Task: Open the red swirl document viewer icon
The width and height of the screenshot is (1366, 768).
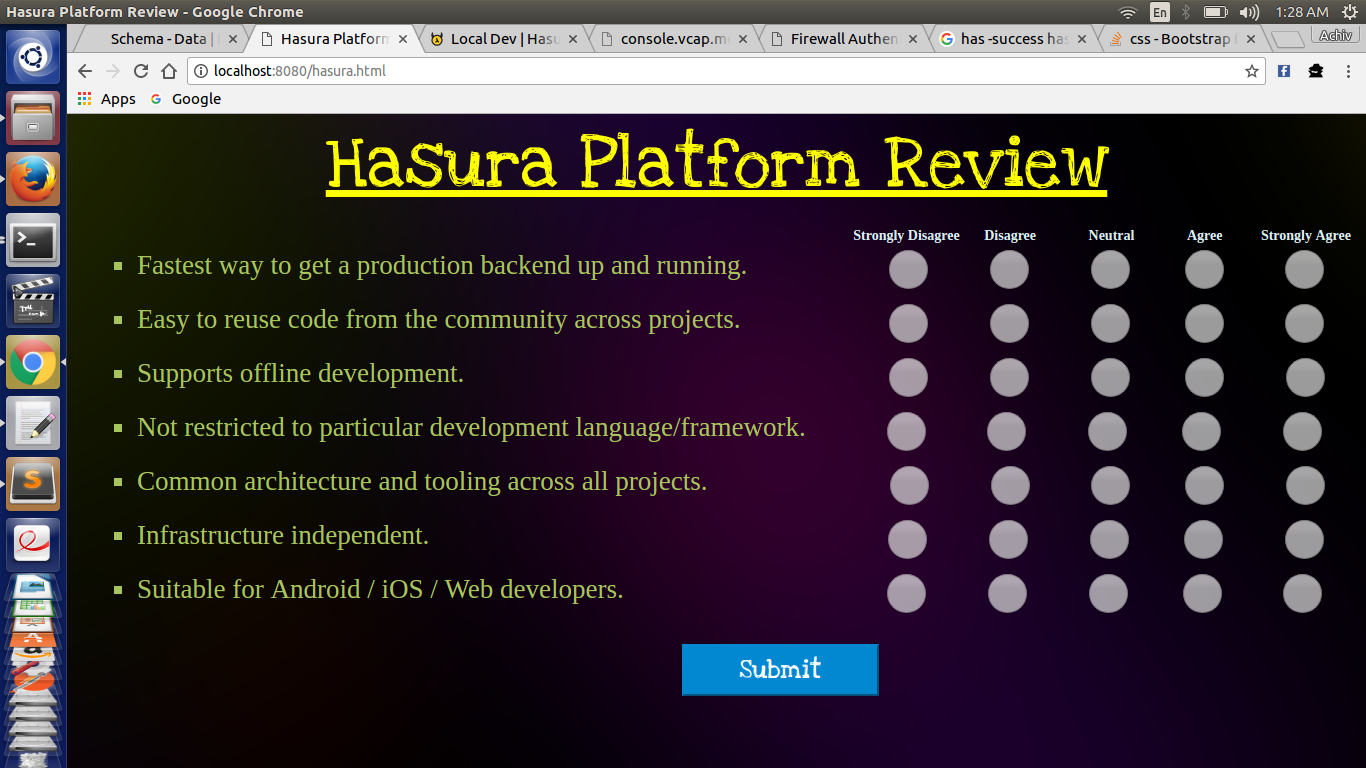Action: point(33,545)
